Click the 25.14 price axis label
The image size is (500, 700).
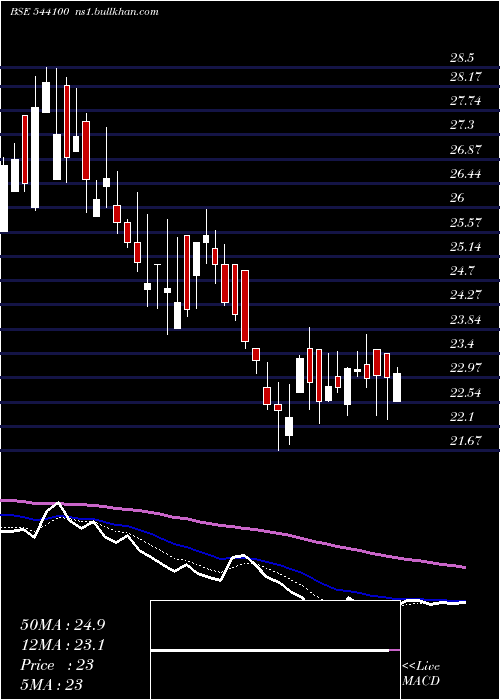466,246
